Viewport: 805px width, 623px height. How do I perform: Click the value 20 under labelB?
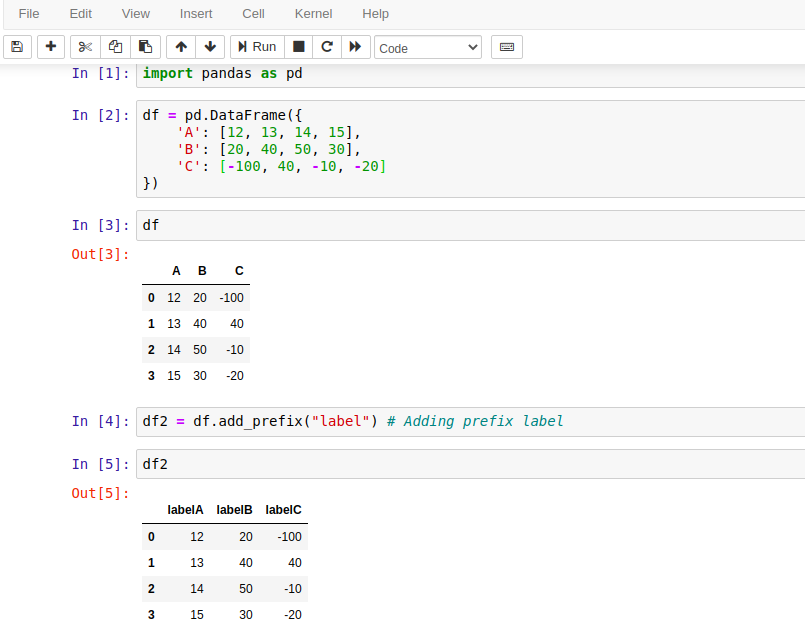point(246,537)
